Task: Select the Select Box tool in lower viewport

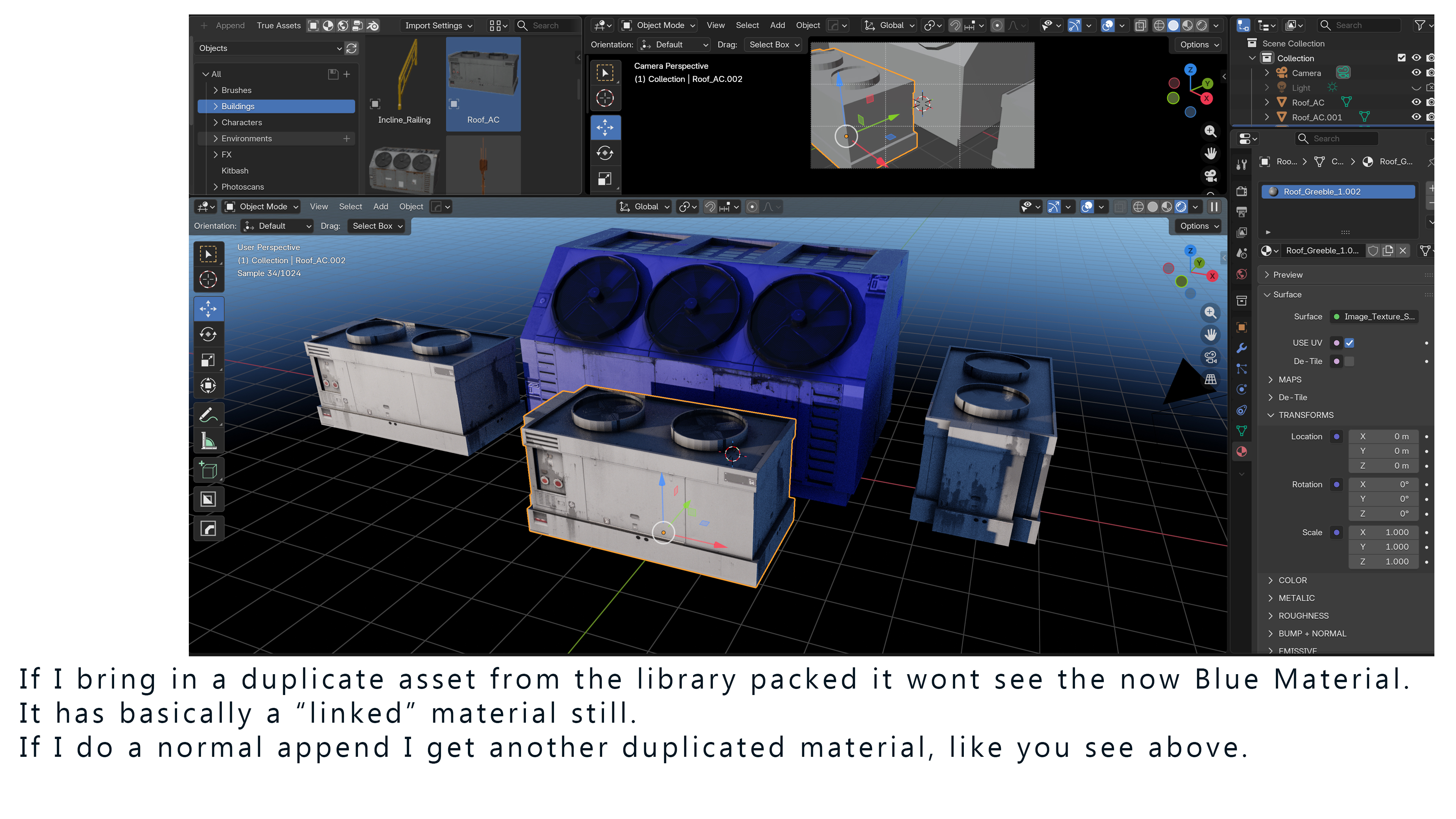Action: [x=208, y=254]
